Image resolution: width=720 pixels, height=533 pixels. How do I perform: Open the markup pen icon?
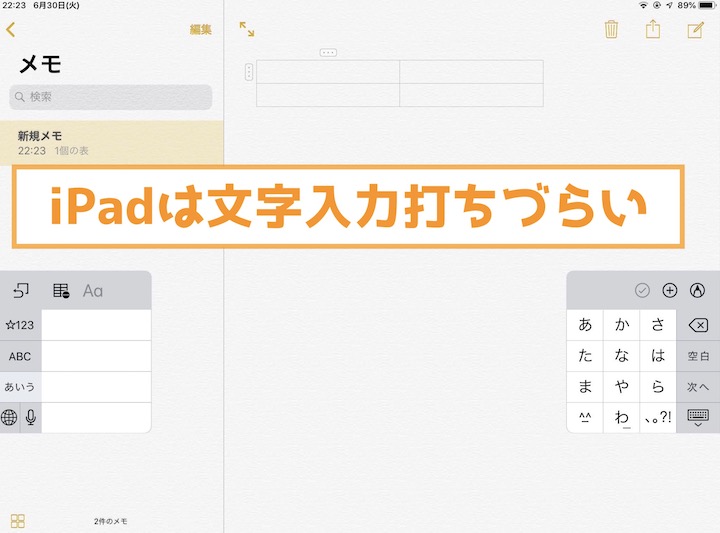(x=698, y=290)
